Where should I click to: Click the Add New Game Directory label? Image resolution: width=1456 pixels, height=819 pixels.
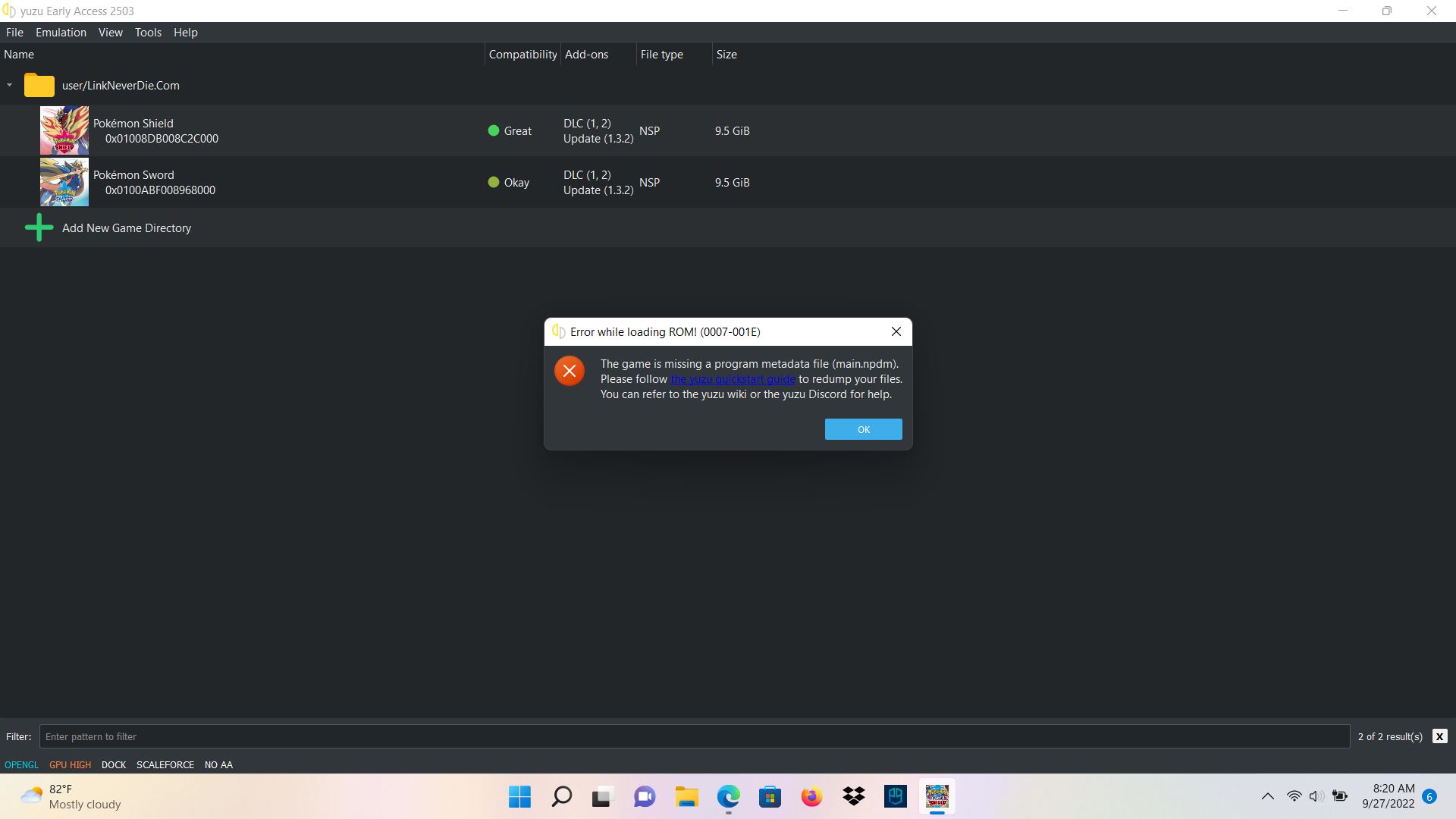[x=127, y=228]
